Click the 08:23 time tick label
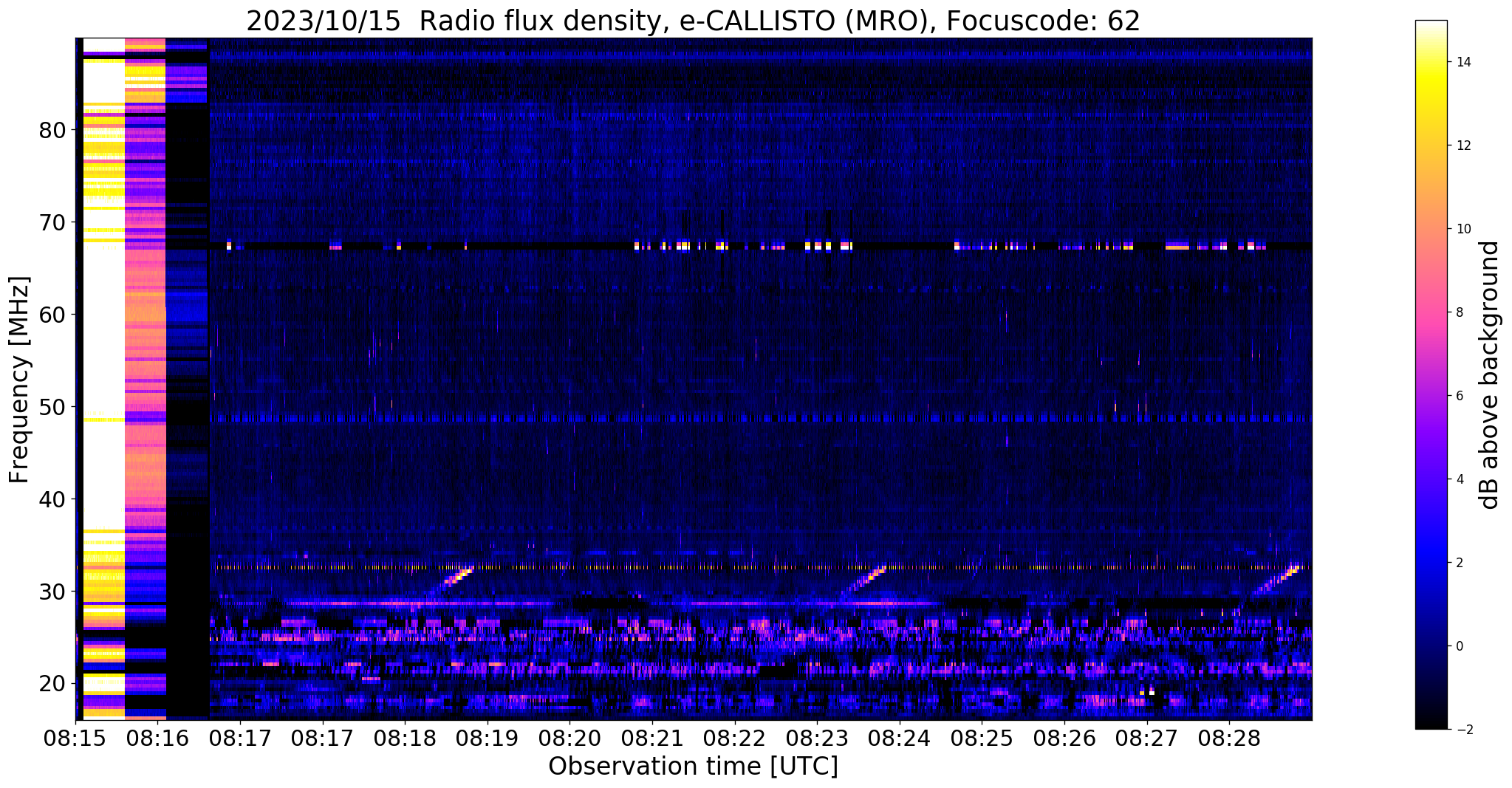This screenshot has height=788, width=1512. tap(817, 739)
